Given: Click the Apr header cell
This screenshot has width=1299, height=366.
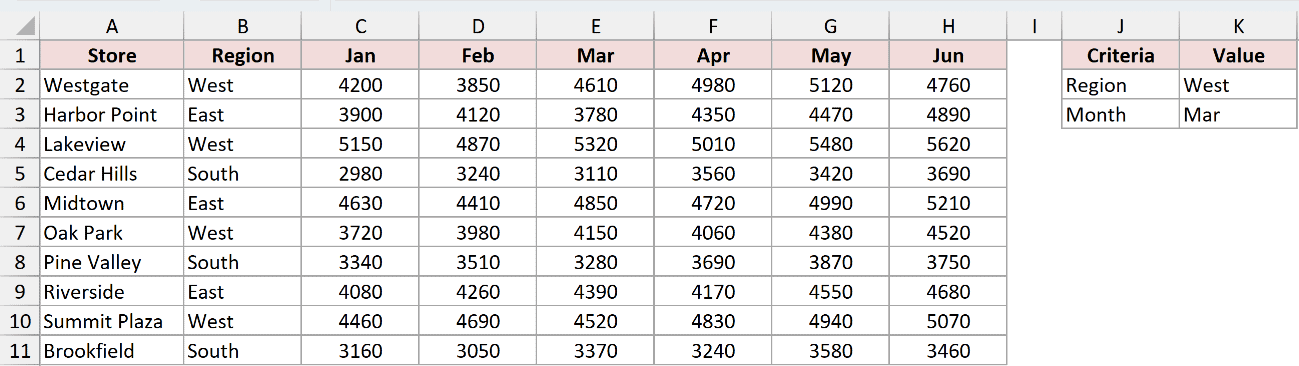Looking at the screenshot, I should tap(713, 56).
